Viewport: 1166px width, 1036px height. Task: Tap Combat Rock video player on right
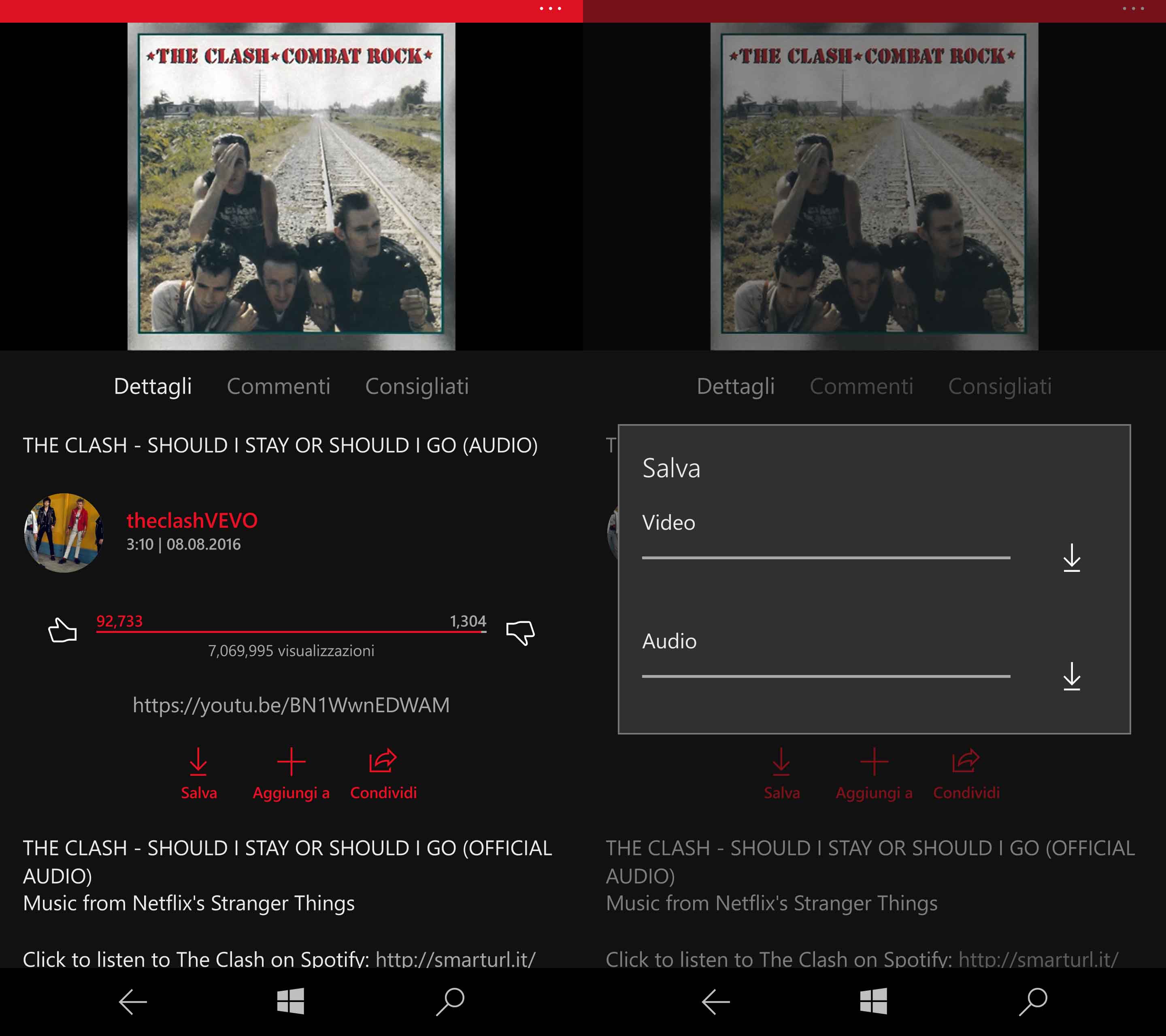874,187
